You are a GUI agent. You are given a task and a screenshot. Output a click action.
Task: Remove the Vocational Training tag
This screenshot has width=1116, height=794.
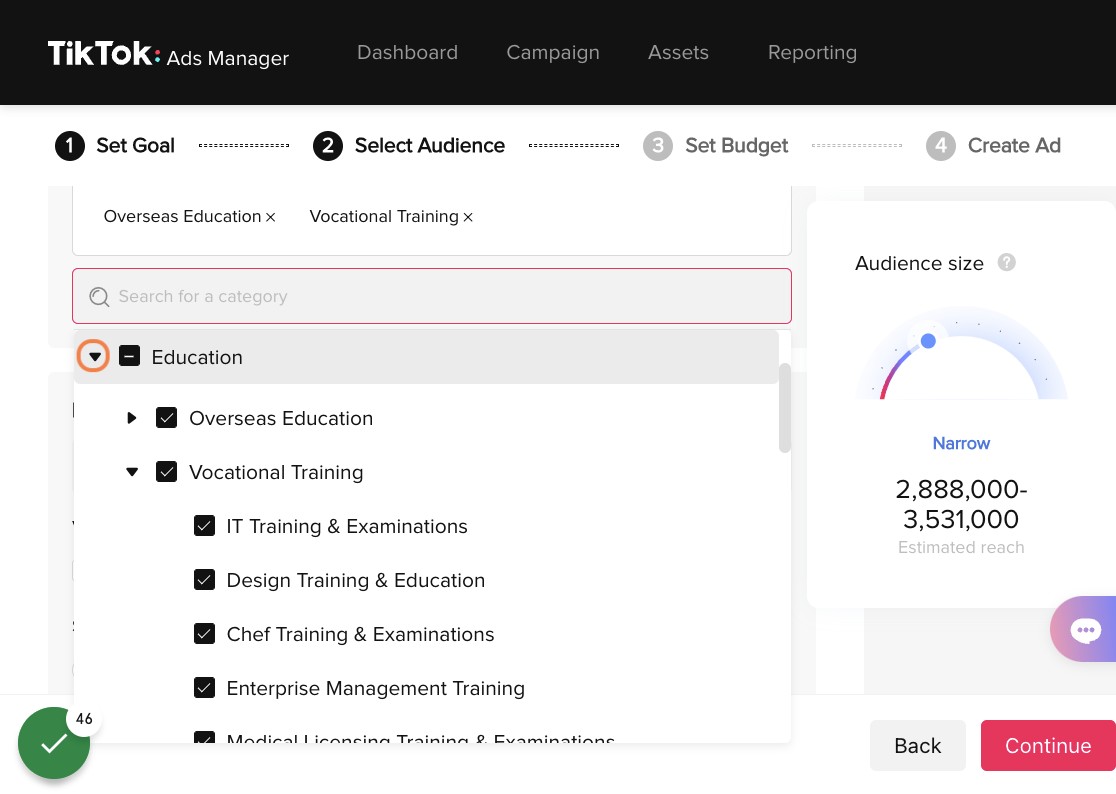coord(468,217)
